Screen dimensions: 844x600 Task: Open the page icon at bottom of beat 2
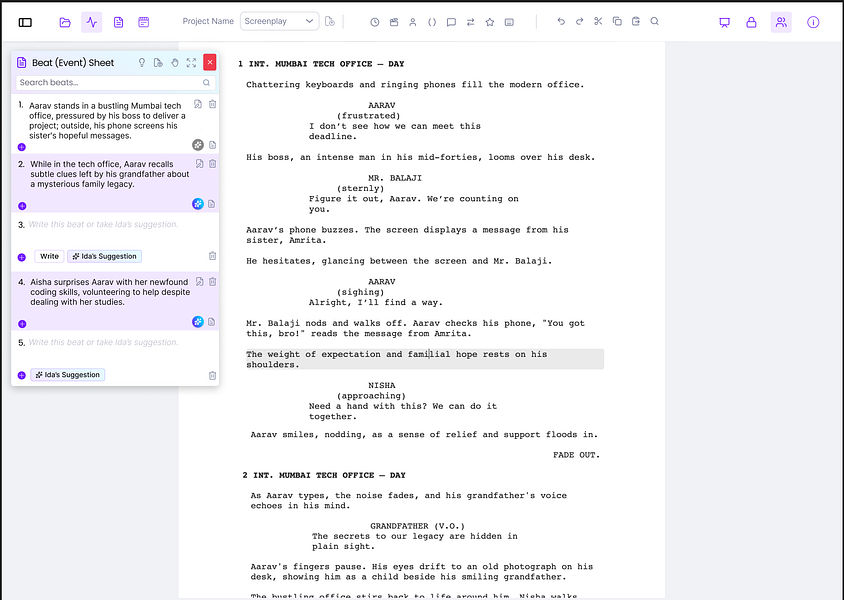212,204
